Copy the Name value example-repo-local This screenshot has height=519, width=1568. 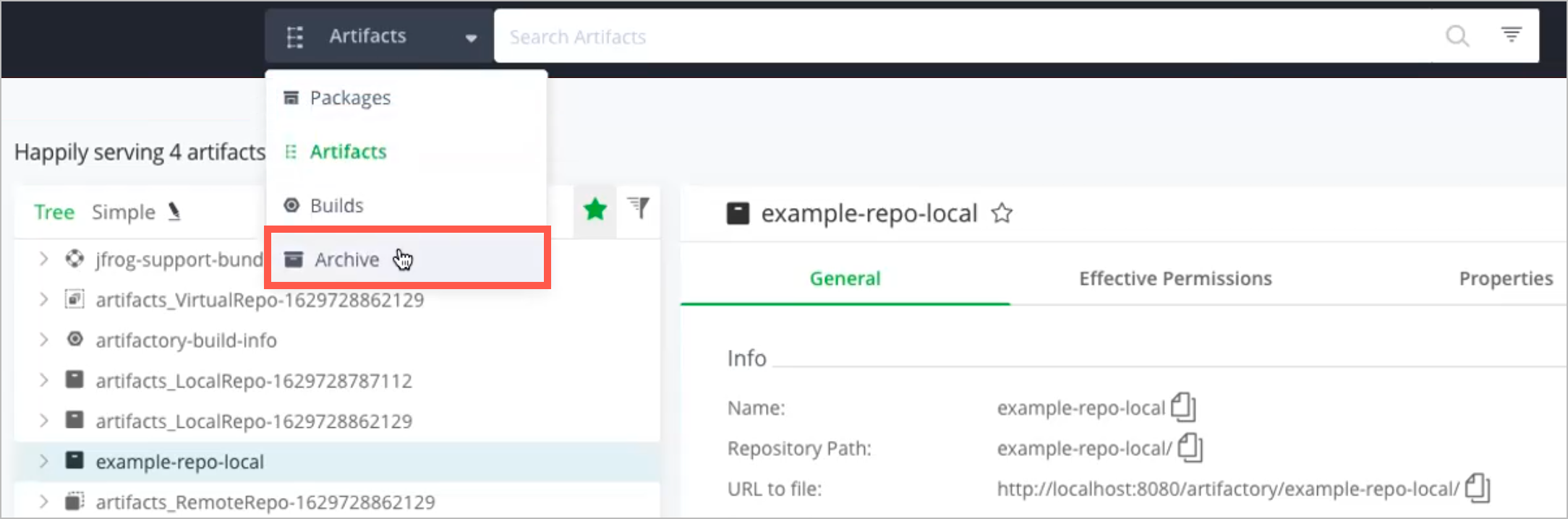tap(1183, 407)
